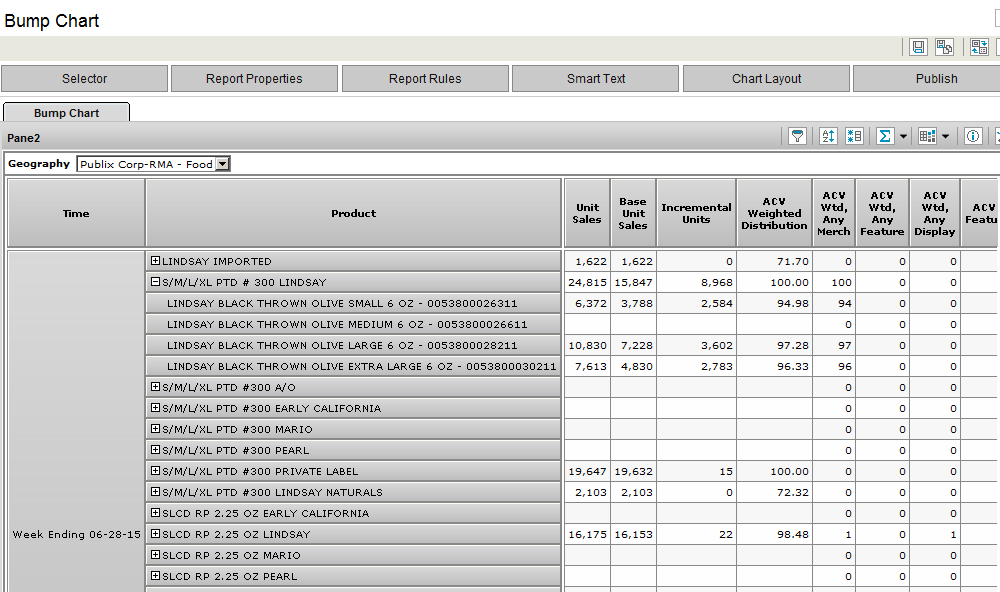The height and width of the screenshot is (592, 1000).
Task: Click the swap layout icon in top toolbar
Action: [979, 48]
